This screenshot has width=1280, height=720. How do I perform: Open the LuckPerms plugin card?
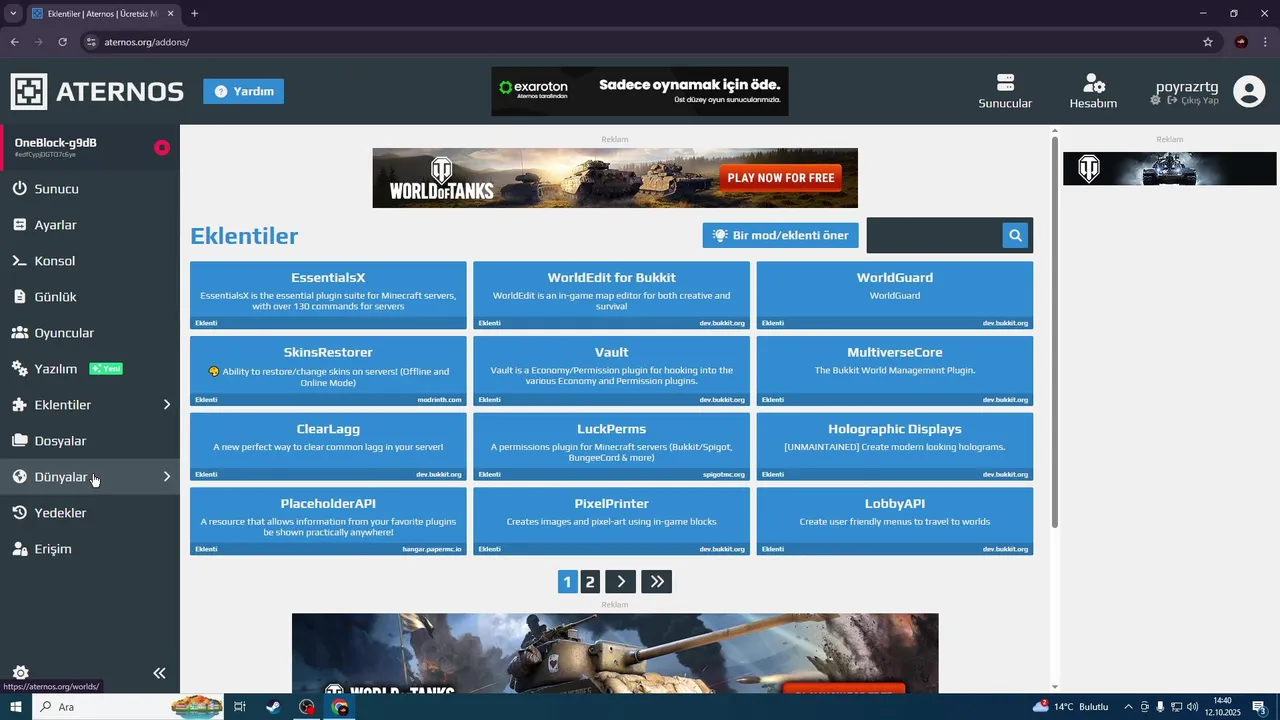(611, 446)
